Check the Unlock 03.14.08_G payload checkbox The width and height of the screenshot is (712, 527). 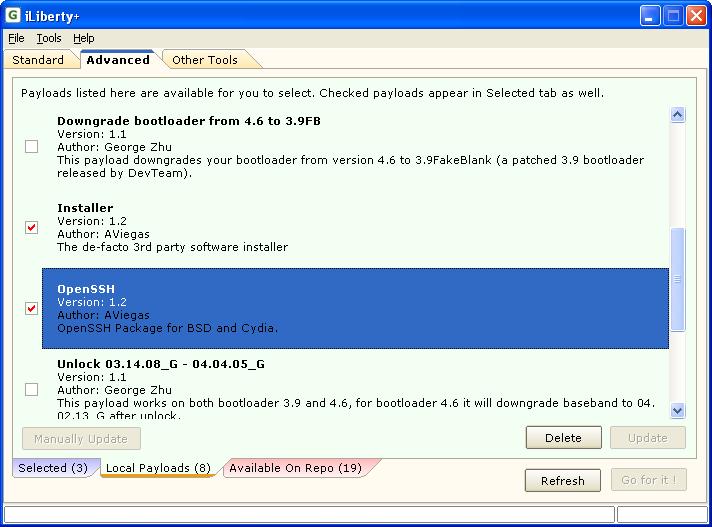click(x=31, y=389)
